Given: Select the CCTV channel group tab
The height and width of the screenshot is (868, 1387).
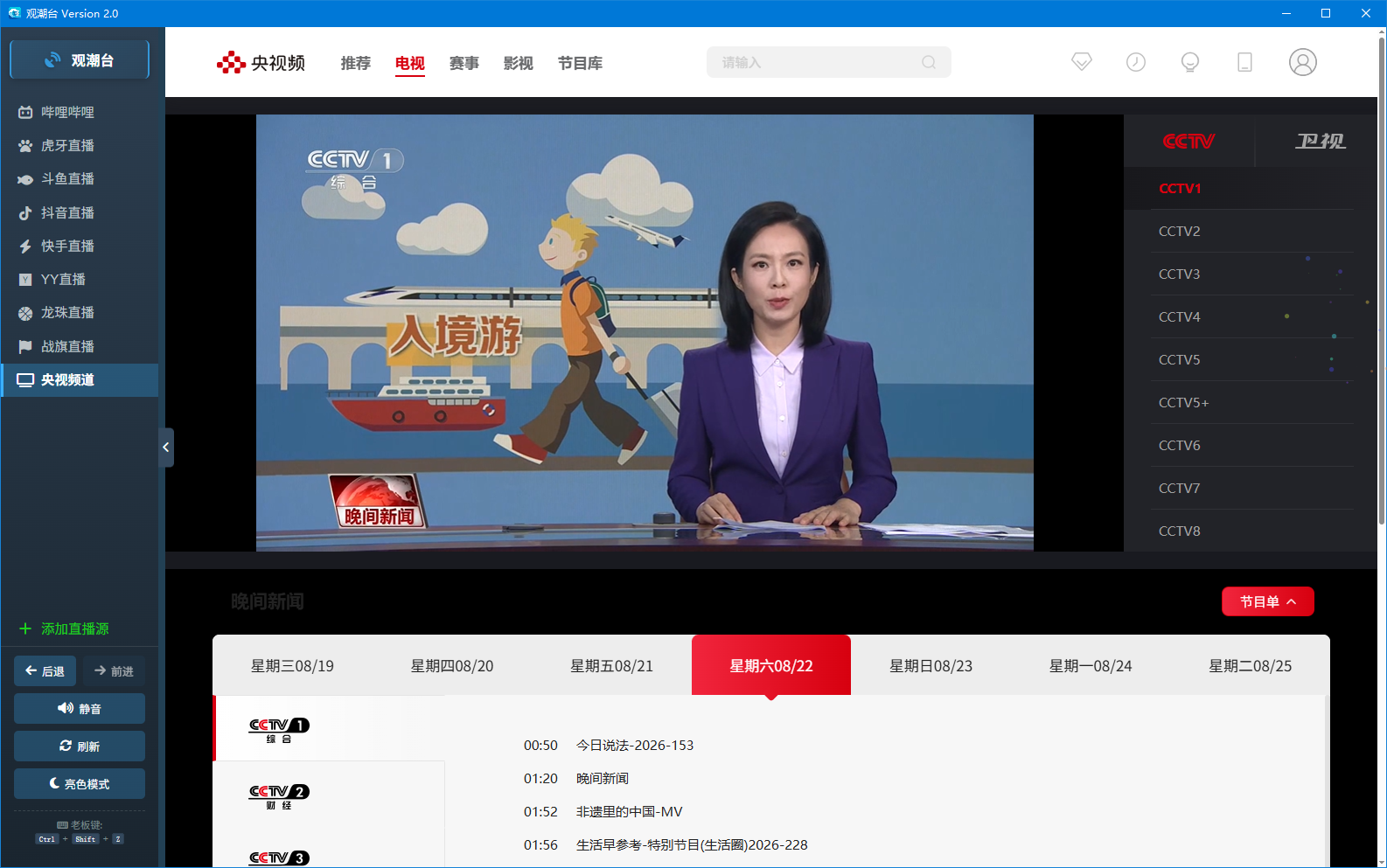Looking at the screenshot, I should click(1189, 141).
